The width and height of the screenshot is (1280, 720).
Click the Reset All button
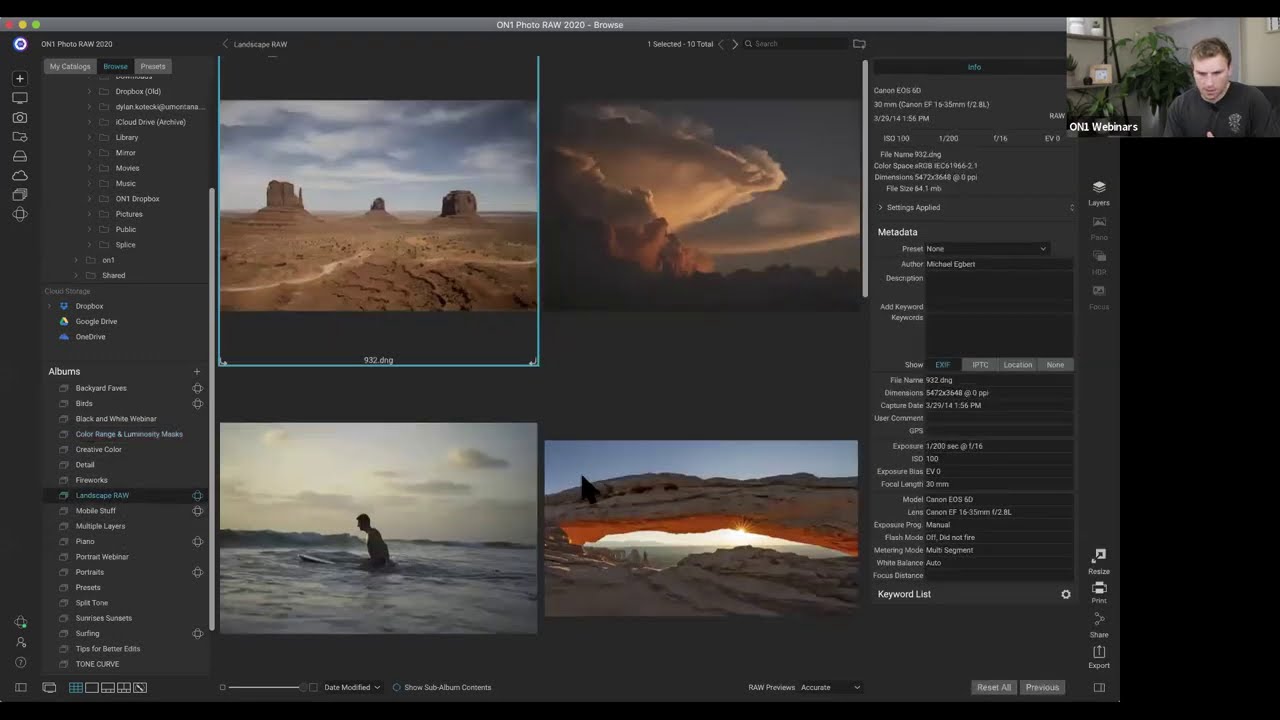click(x=994, y=688)
